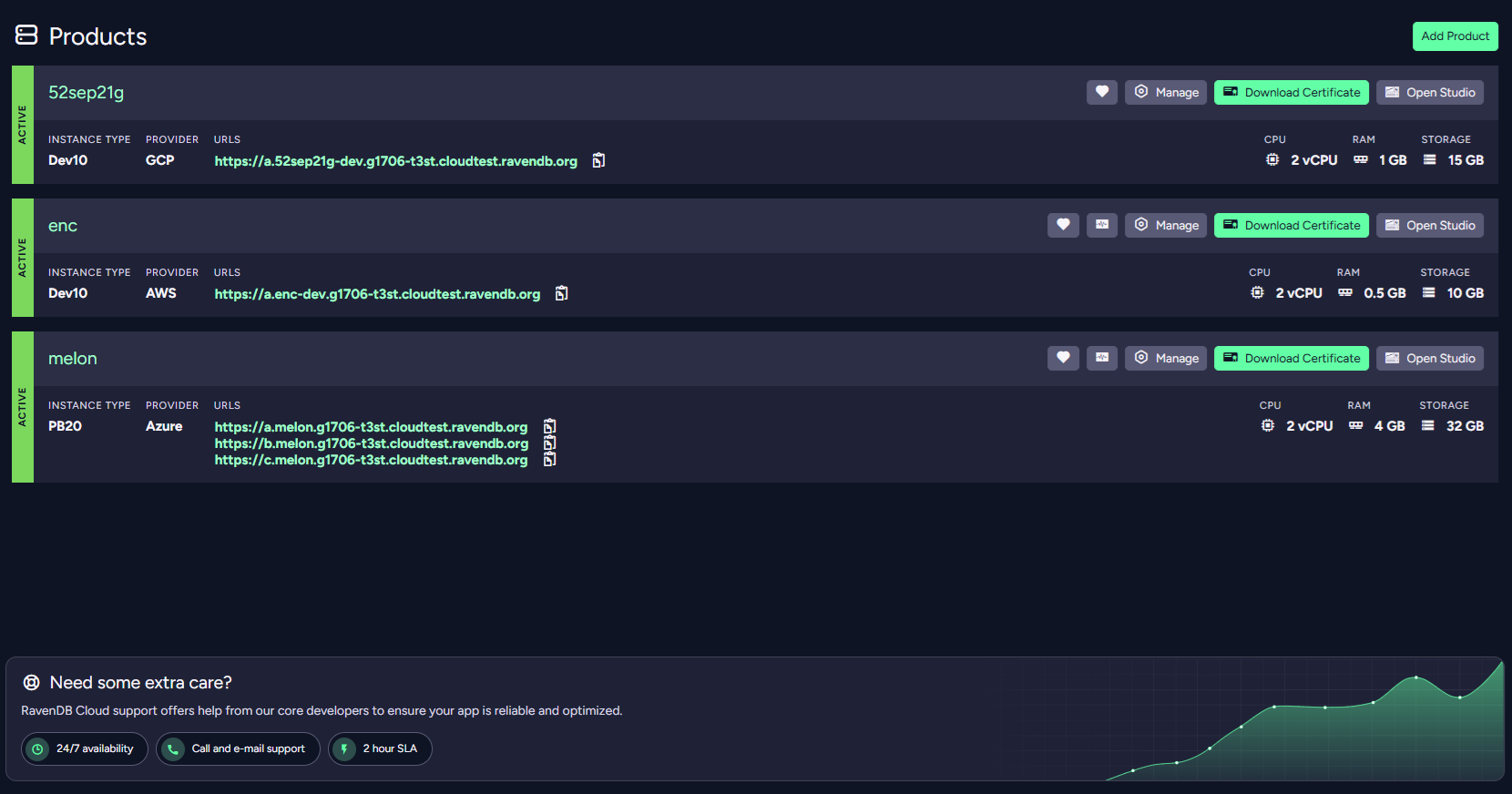
Task: Visit the a.melon cloudtest URL
Action: (x=372, y=427)
